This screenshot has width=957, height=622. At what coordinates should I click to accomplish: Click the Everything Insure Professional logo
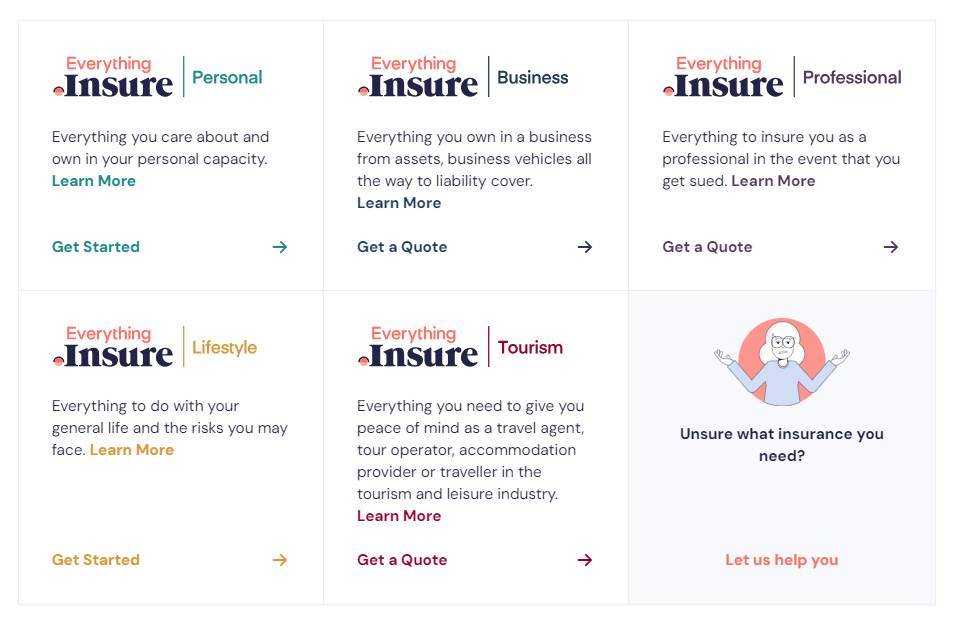pos(781,77)
